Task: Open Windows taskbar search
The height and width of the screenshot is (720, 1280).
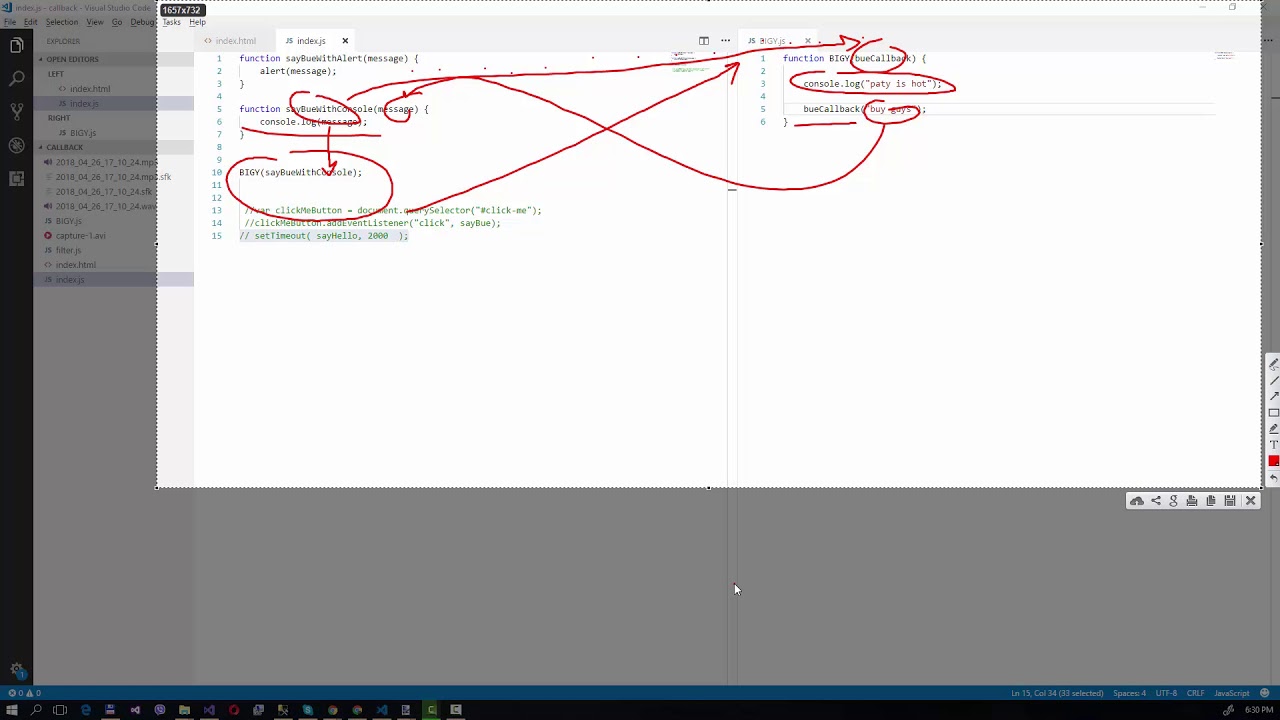Action: (x=36, y=711)
